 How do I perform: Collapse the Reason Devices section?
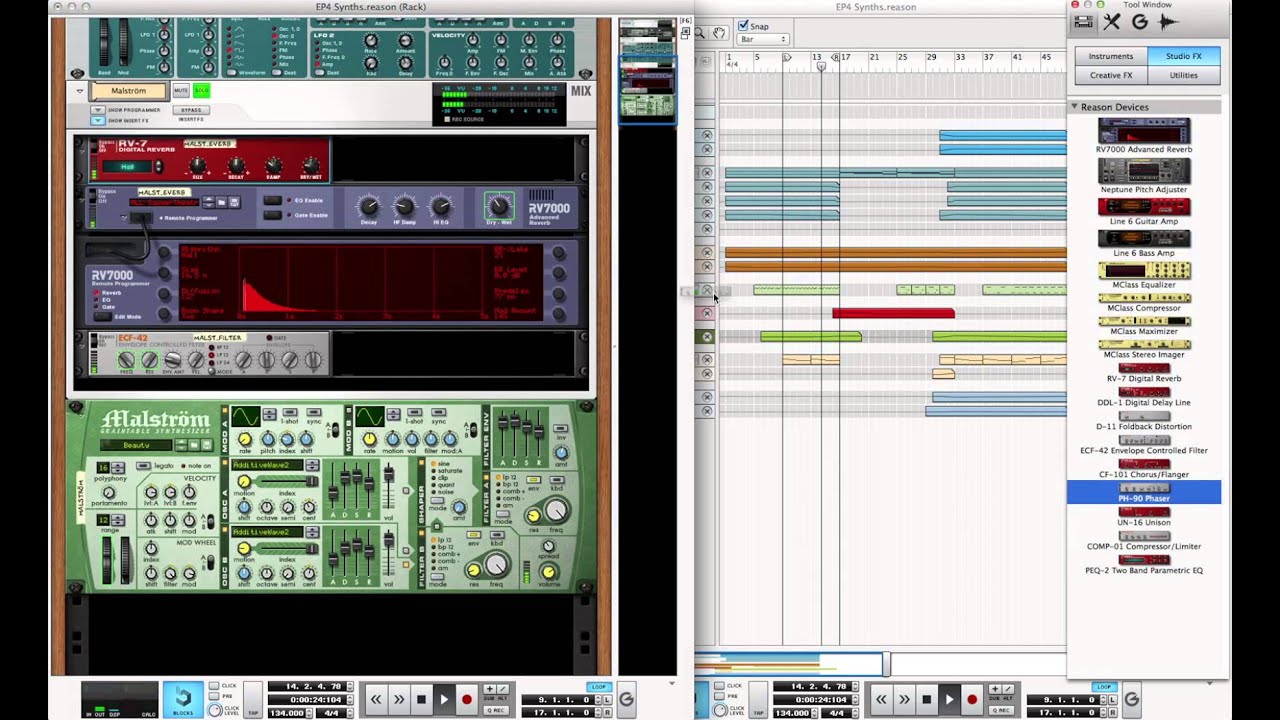pyautogui.click(x=1074, y=106)
